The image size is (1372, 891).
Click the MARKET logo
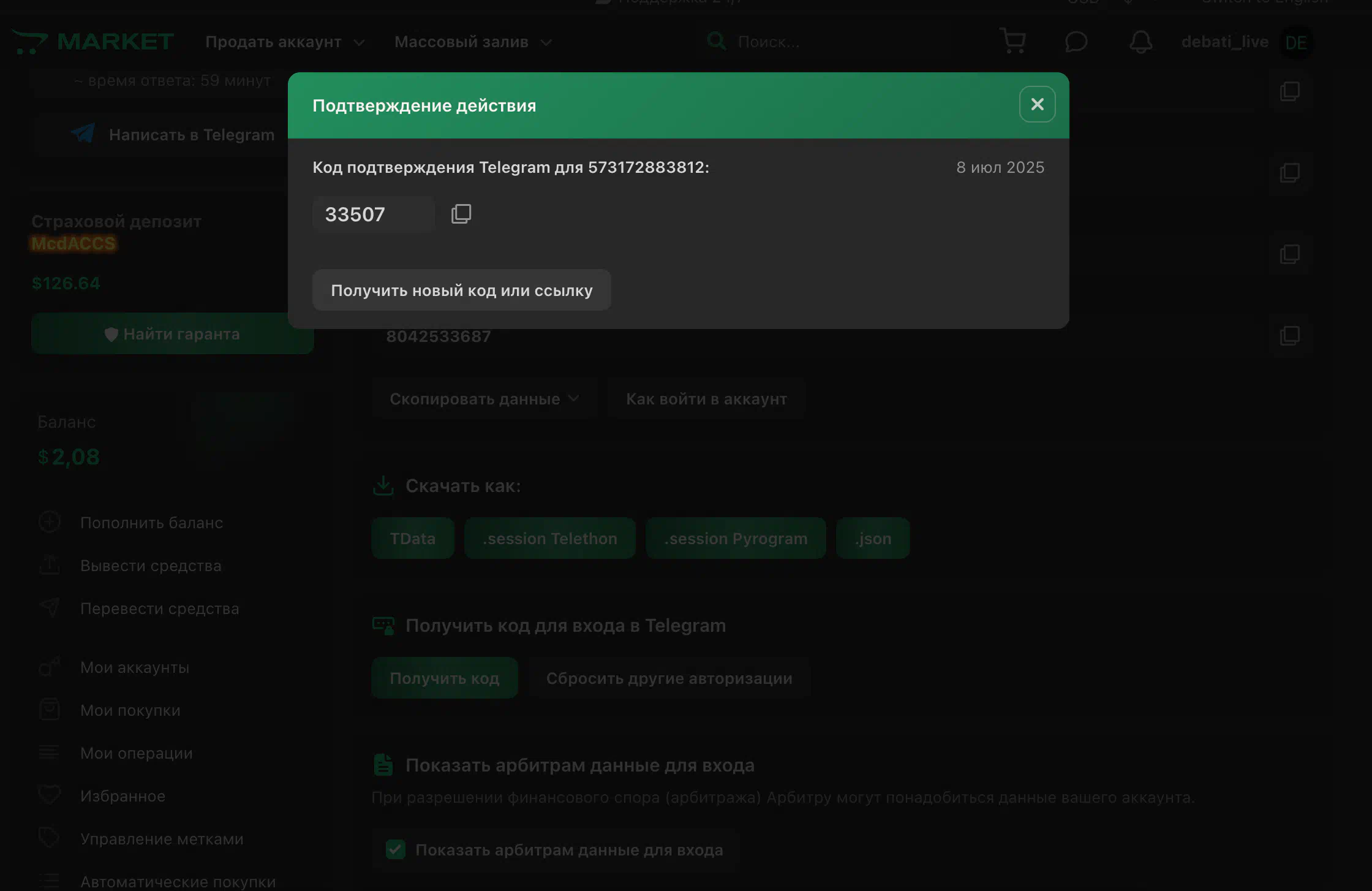tap(93, 42)
